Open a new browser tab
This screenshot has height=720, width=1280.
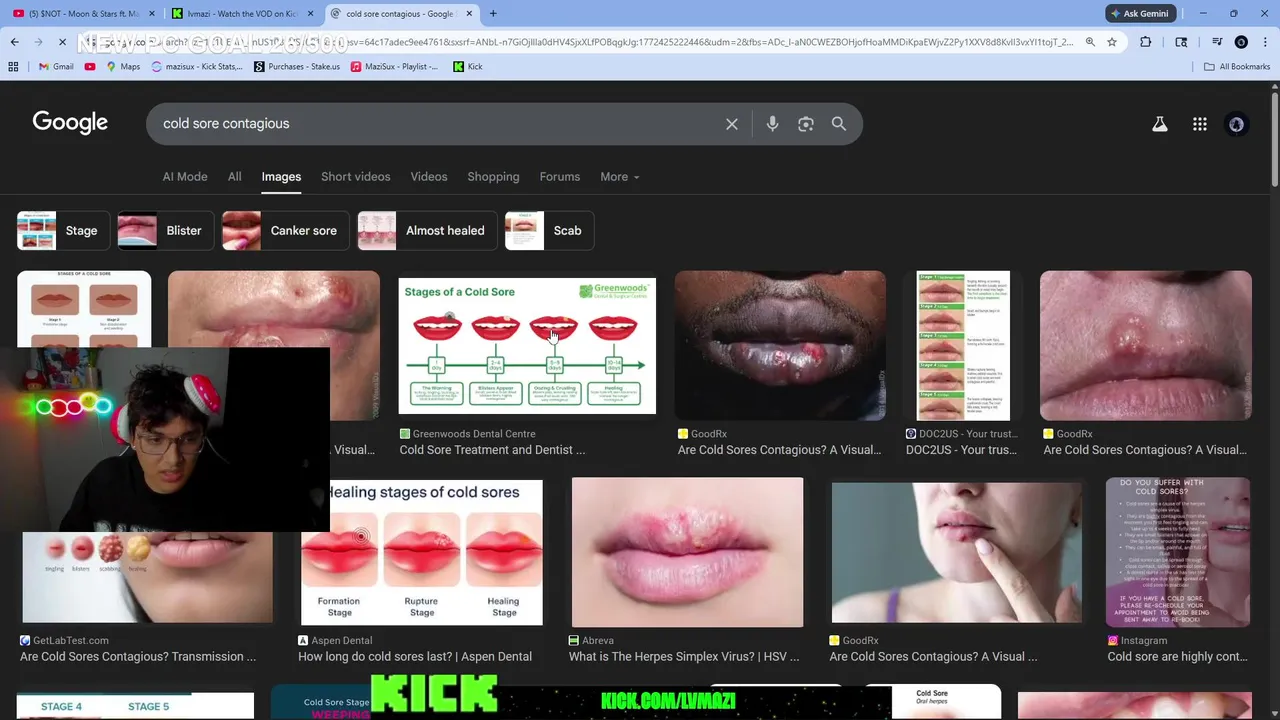point(493,13)
